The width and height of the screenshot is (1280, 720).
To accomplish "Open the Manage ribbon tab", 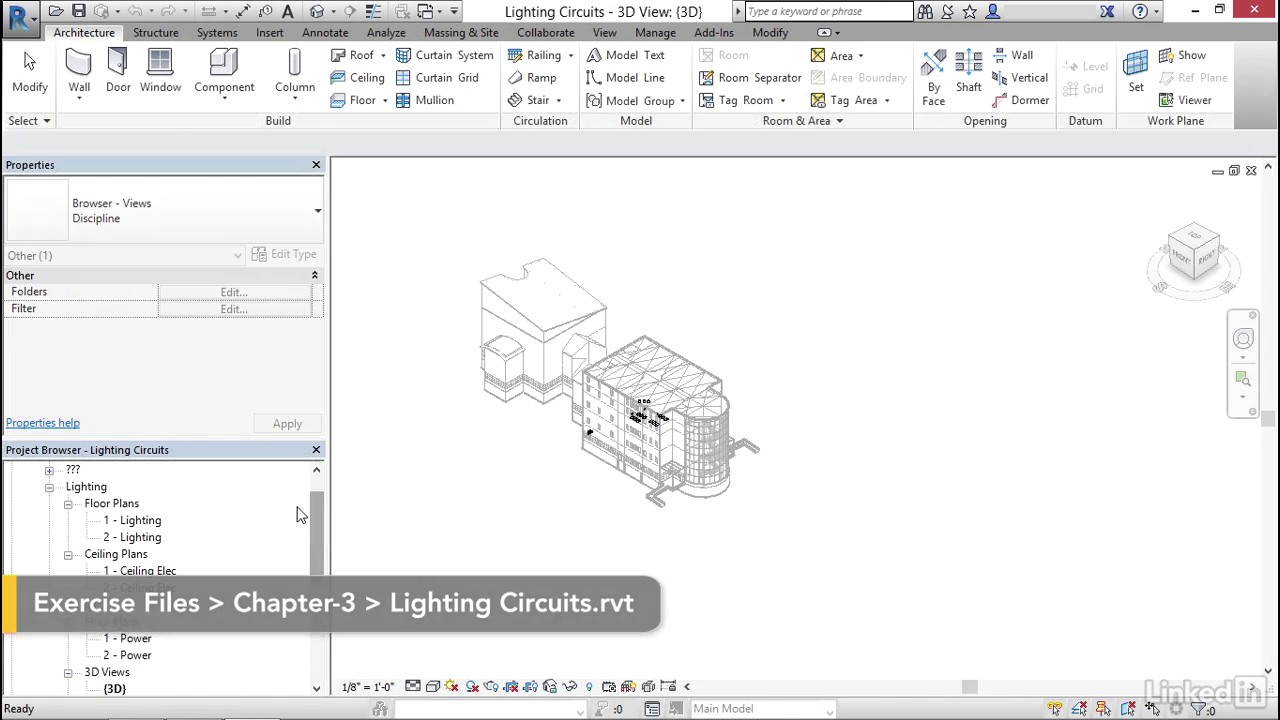I will pos(655,32).
